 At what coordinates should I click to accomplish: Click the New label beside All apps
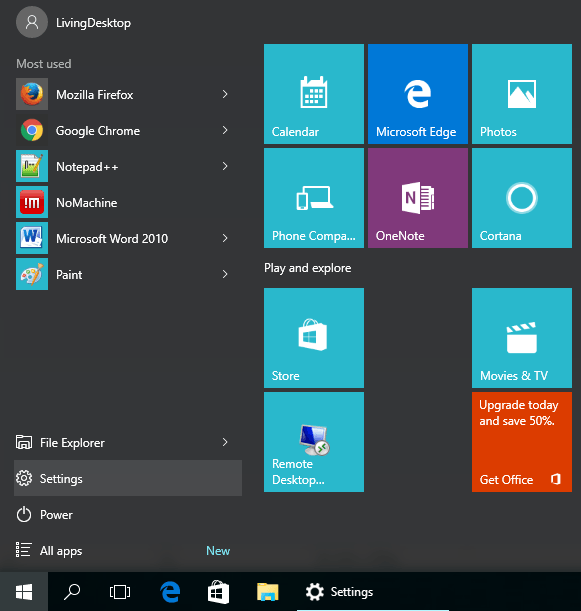click(218, 551)
